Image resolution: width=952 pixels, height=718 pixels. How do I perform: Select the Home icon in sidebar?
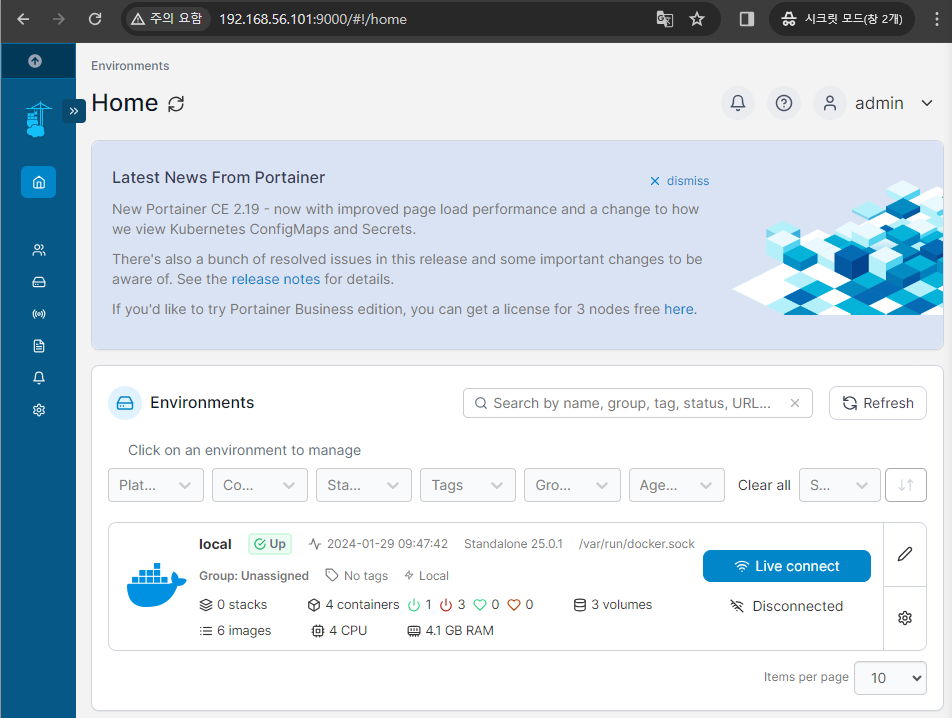[x=39, y=182]
